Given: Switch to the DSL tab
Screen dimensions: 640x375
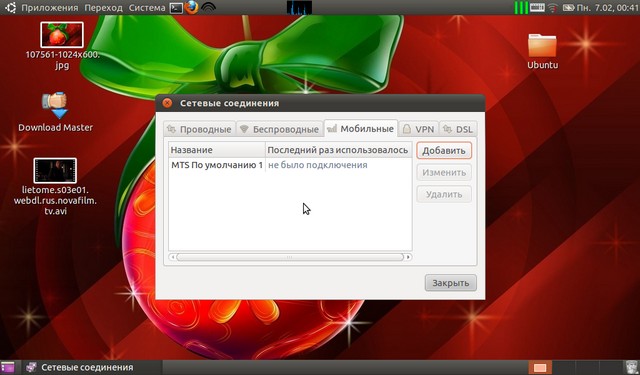Looking at the screenshot, I should (458, 129).
